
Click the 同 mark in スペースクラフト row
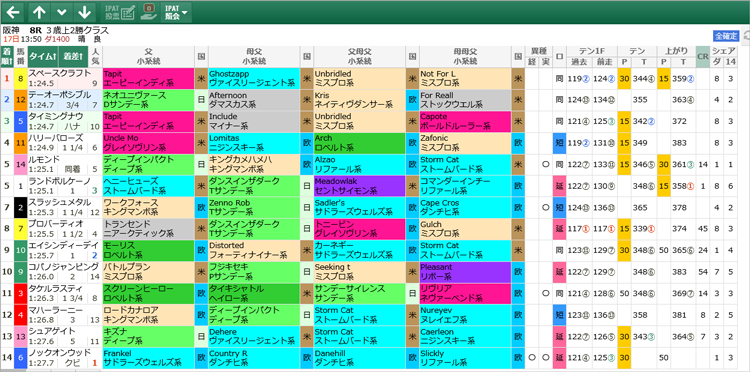pyautogui.click(x=560, y=78)
